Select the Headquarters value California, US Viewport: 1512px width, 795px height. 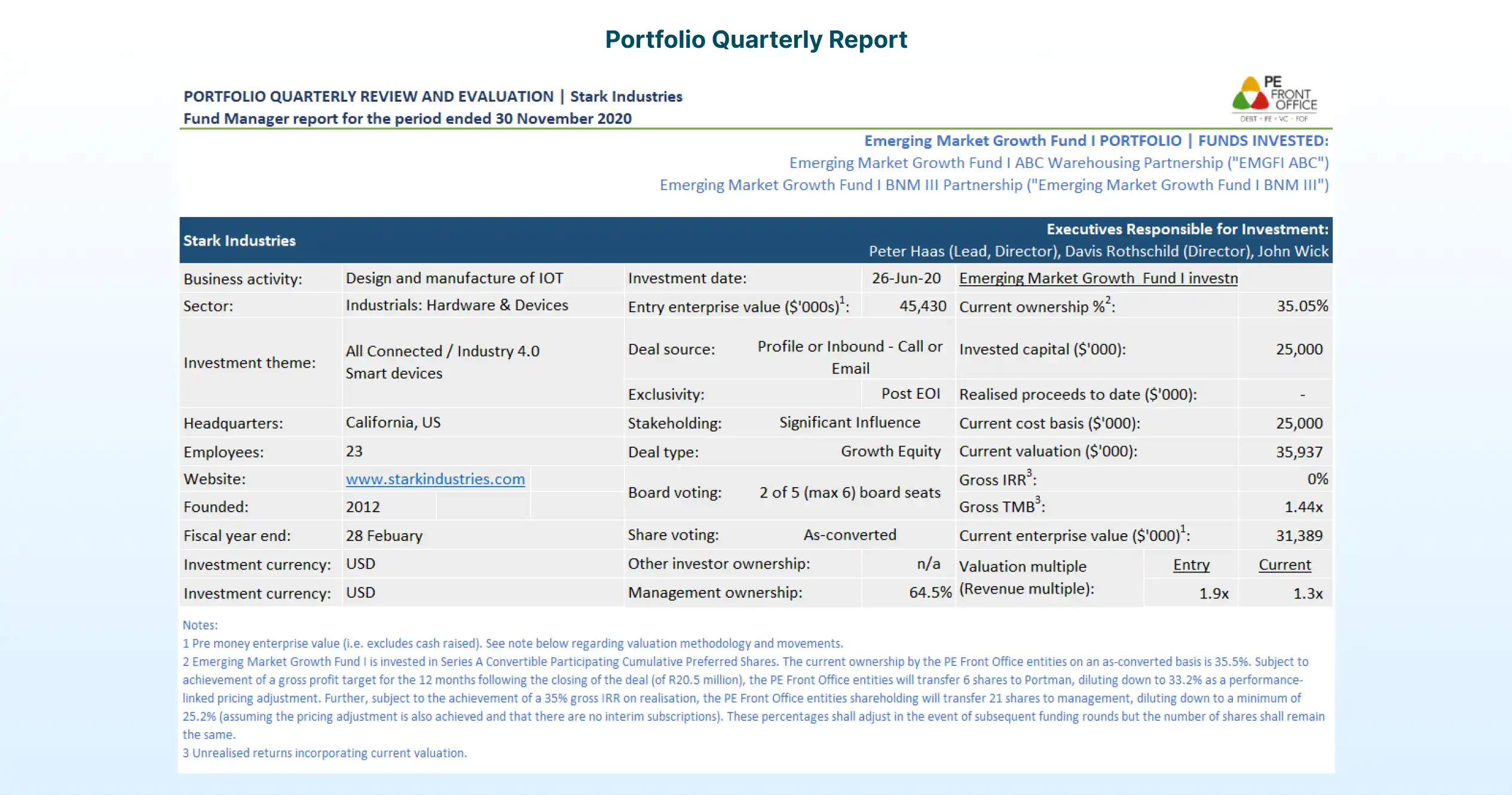393,423
